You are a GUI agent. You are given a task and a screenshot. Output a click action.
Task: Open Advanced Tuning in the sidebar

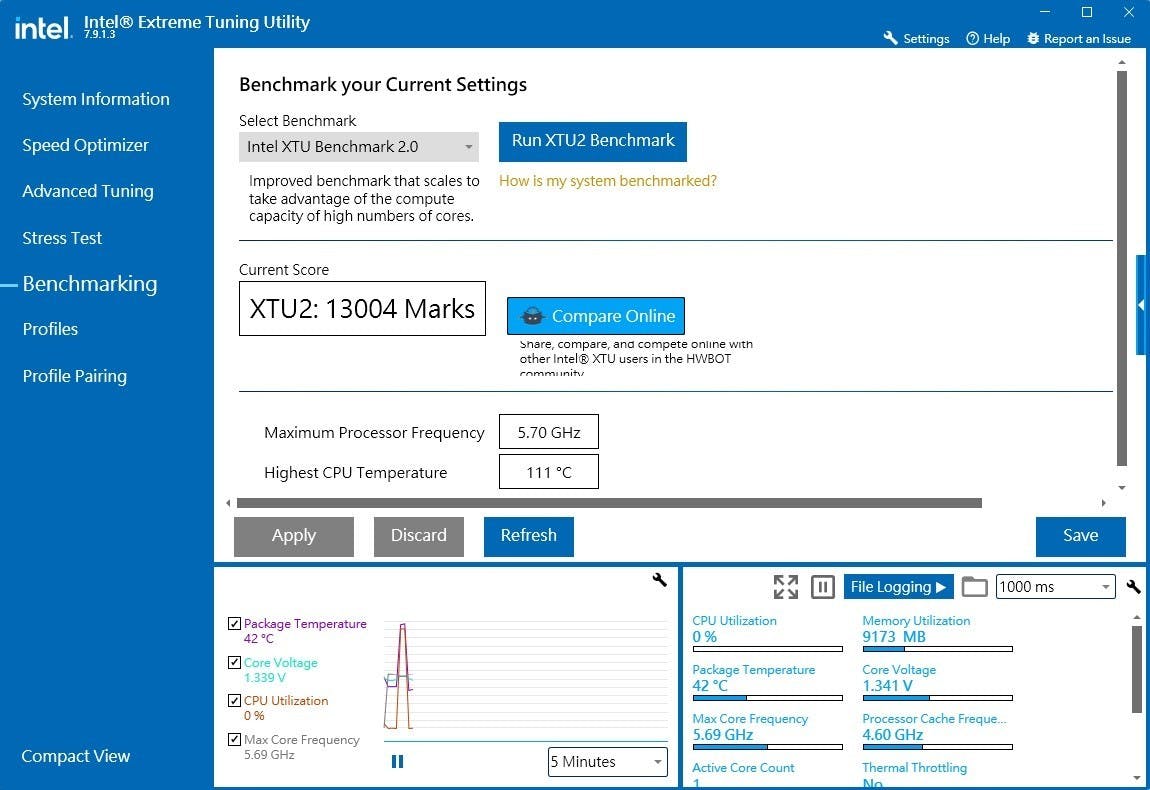[88, 191]
